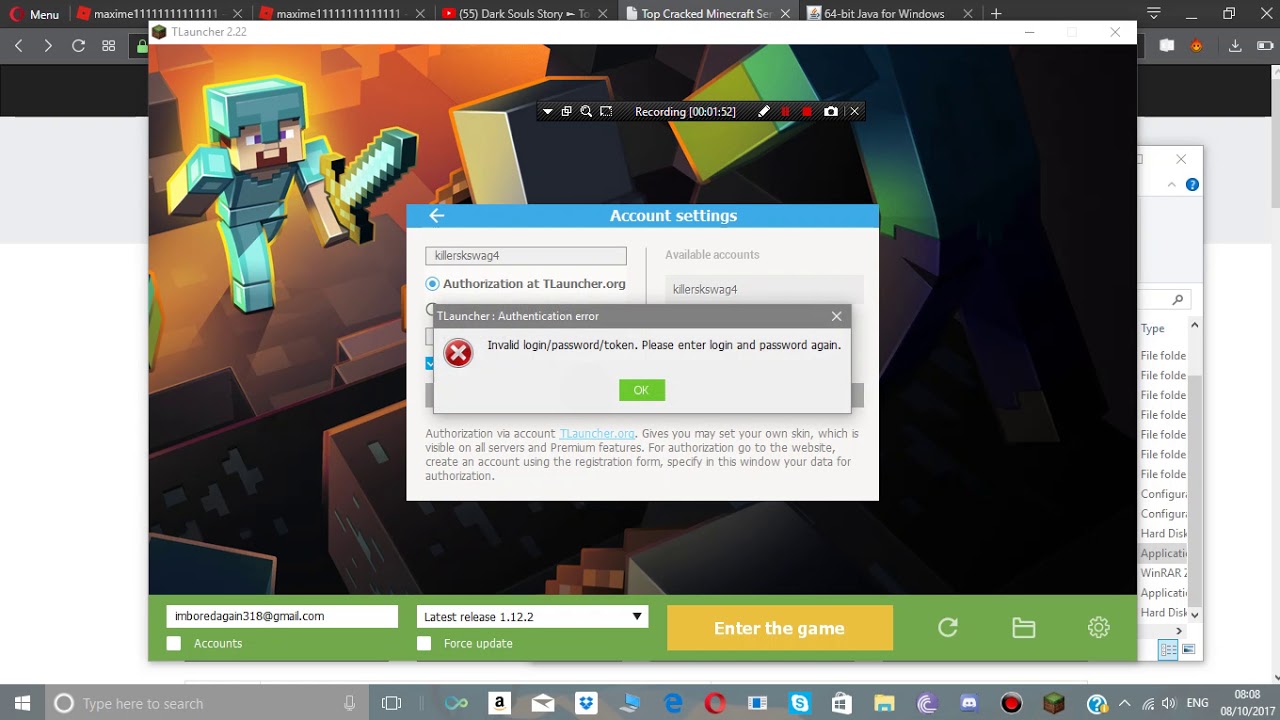Open the Opera Menu

point(35,14)
